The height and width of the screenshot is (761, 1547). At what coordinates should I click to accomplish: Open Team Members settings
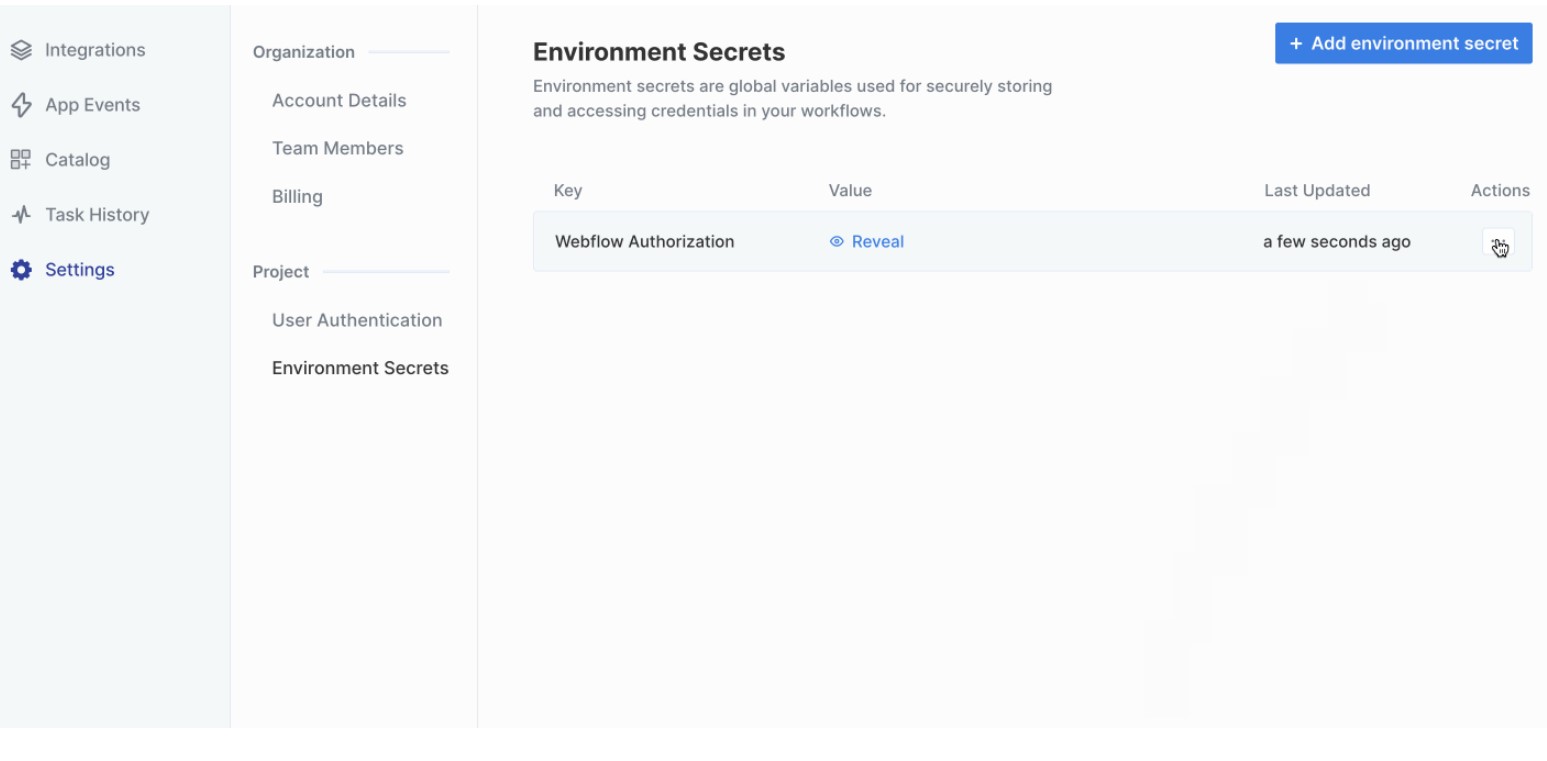pyautogui.click(x=338, y=149)
